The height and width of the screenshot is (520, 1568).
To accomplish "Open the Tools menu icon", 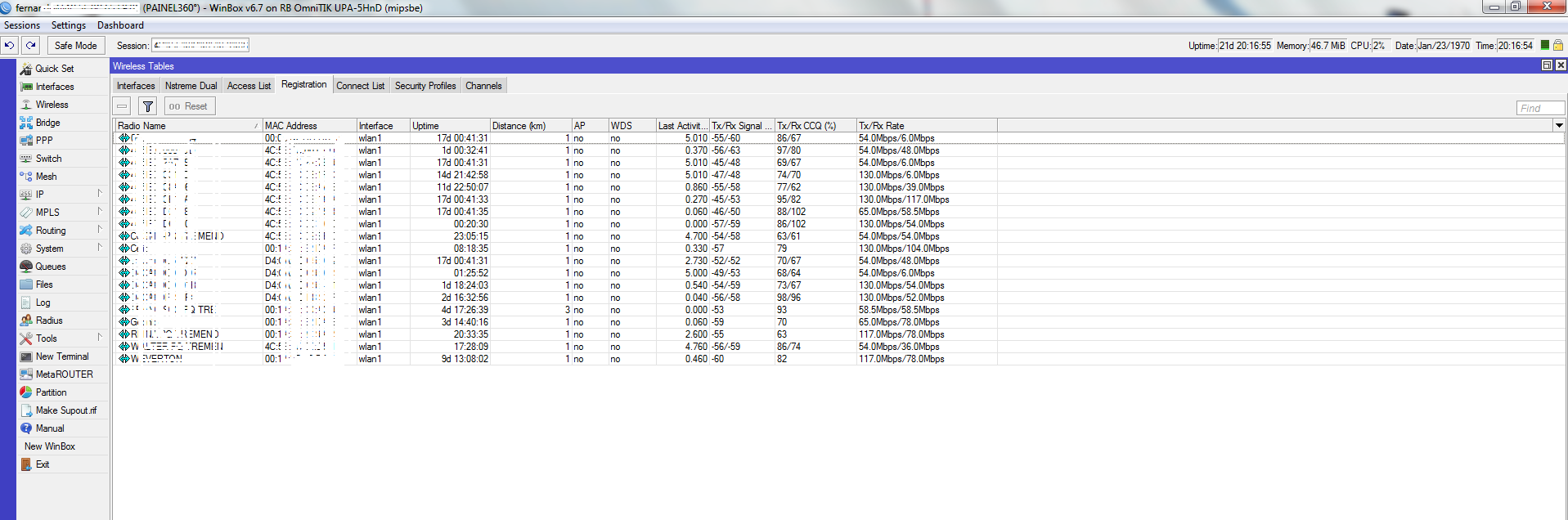I will click(x=26, y=338).
